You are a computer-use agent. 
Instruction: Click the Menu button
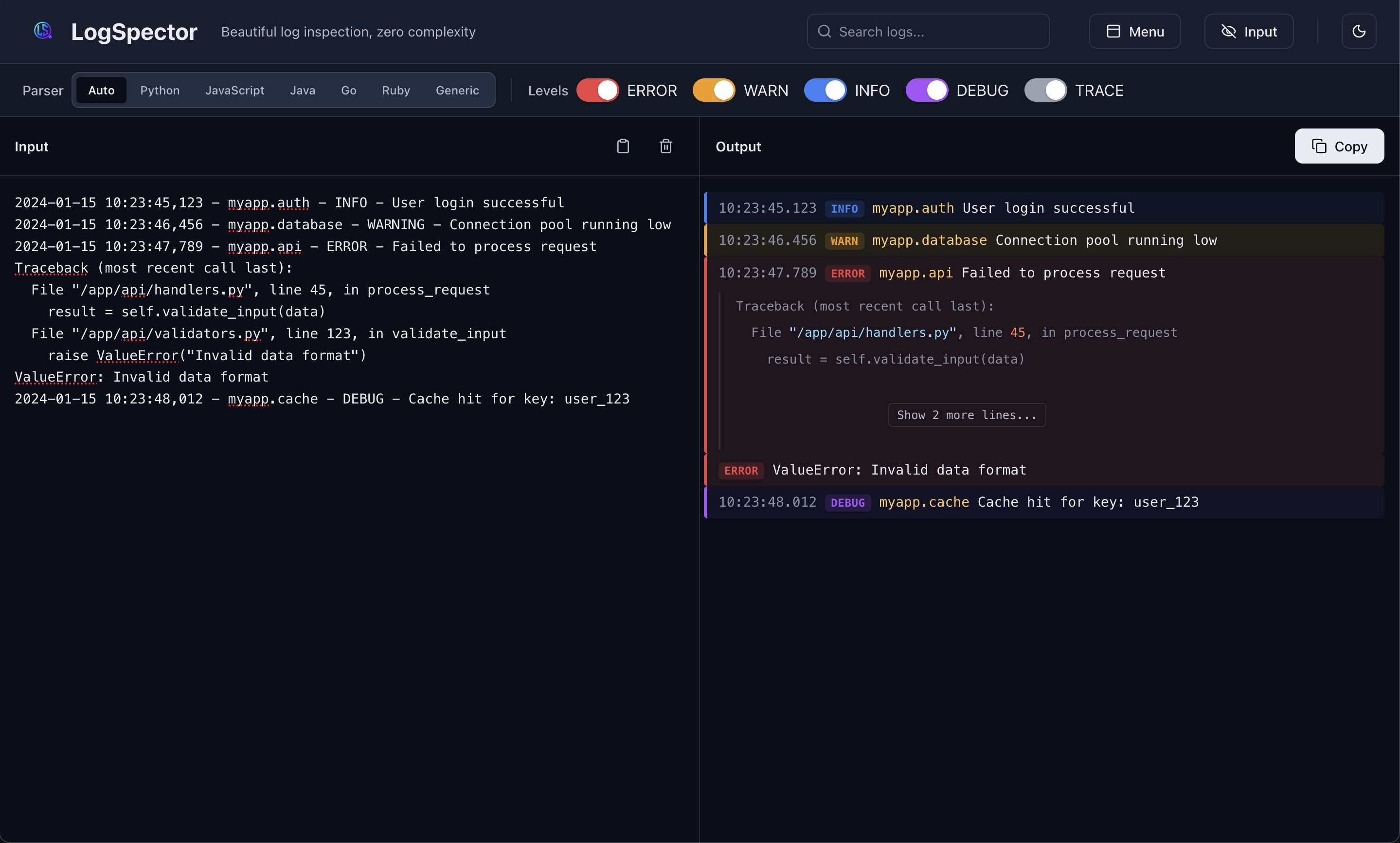click(x=1134, y=31)
